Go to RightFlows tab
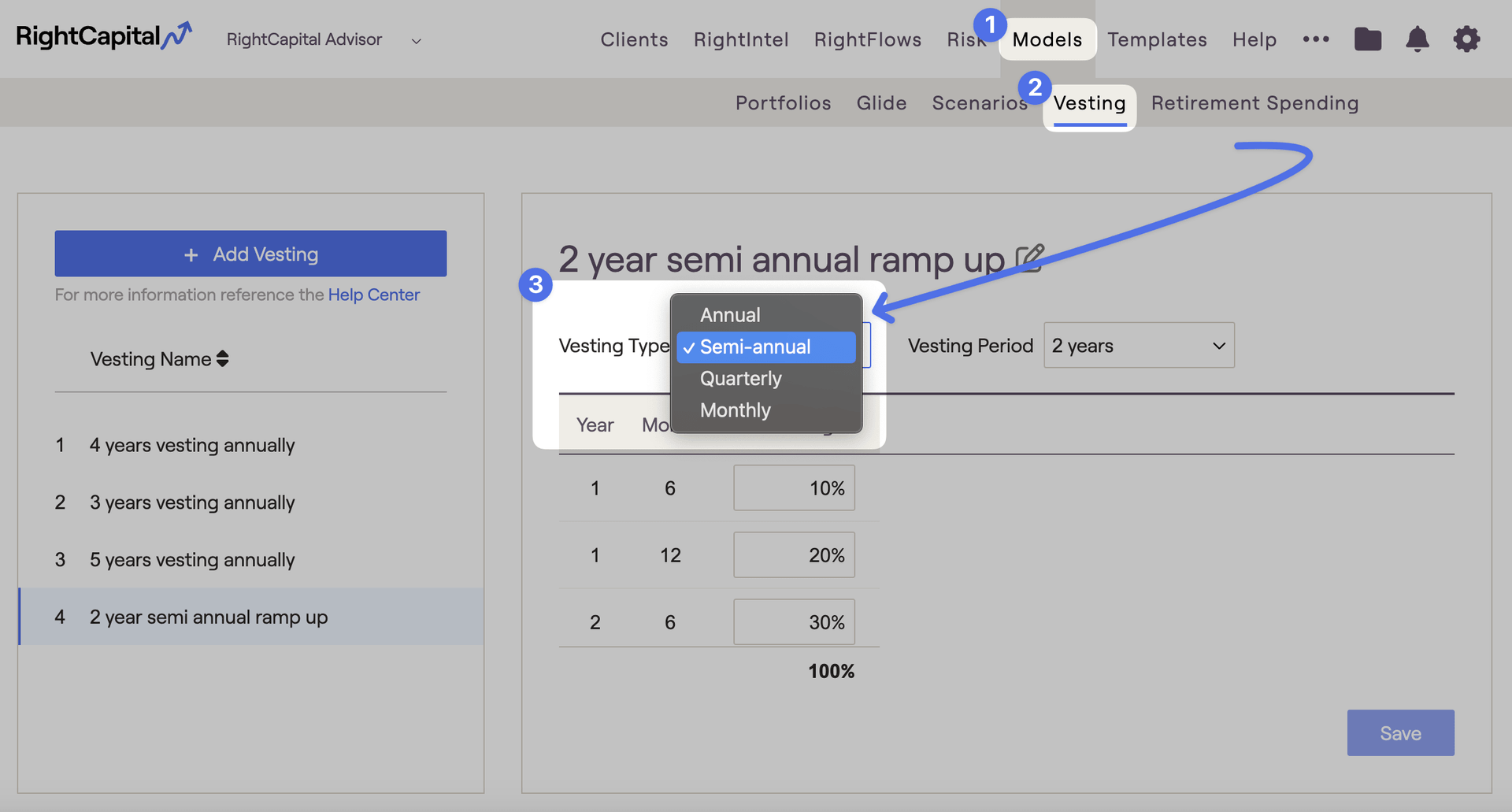 tap(868, 39)
